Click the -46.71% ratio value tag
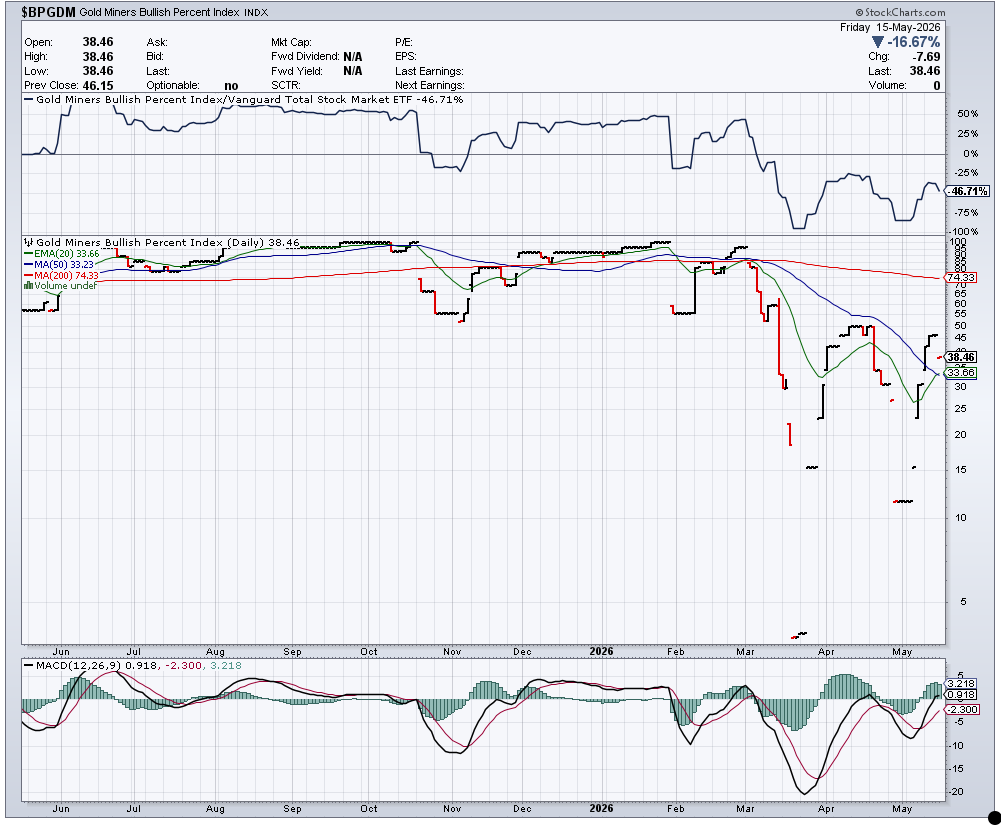 click(968, 191)
